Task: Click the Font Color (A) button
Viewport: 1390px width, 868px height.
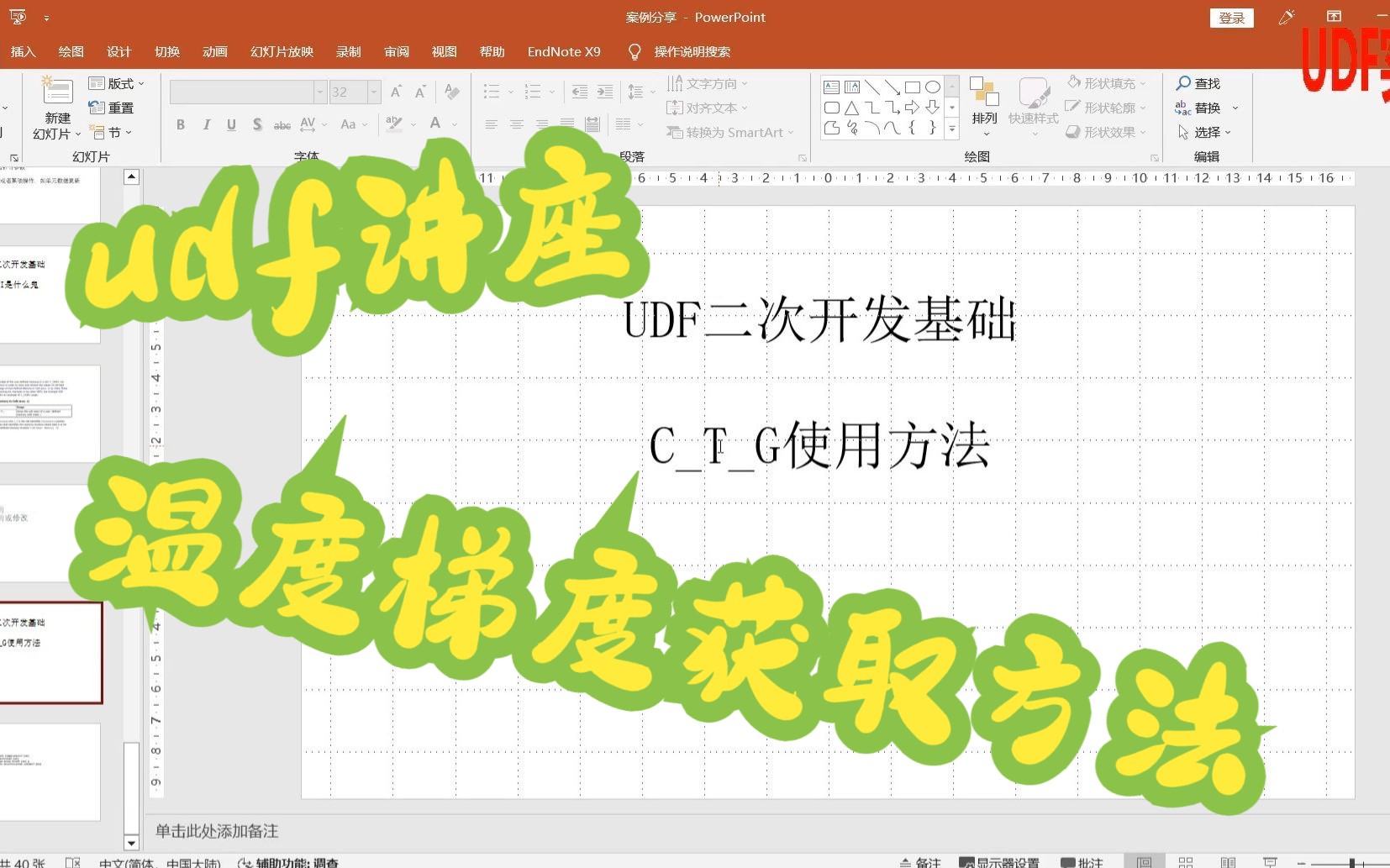Action: tap(435, 124)
